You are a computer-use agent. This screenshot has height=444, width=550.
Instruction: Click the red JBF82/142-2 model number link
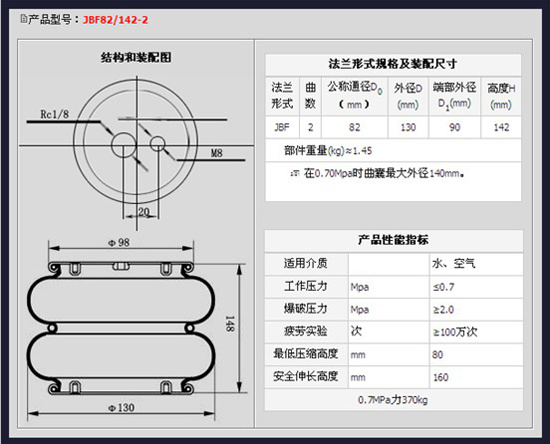click(x=115, y=20)
